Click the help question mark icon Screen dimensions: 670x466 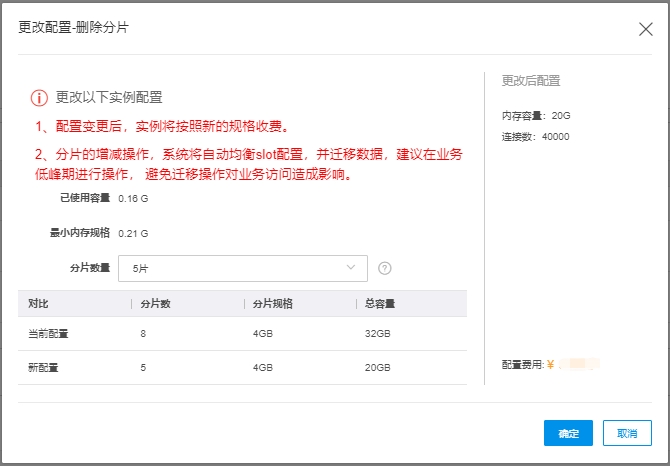pos(384,268)
